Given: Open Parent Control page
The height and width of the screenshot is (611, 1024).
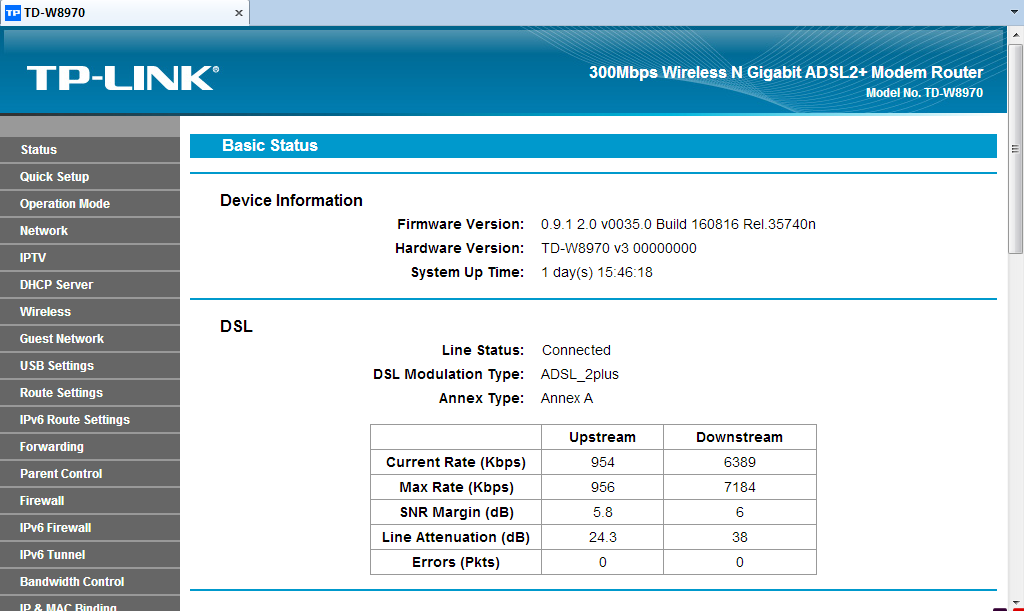Looking at the screenshot, I should 89,473.
